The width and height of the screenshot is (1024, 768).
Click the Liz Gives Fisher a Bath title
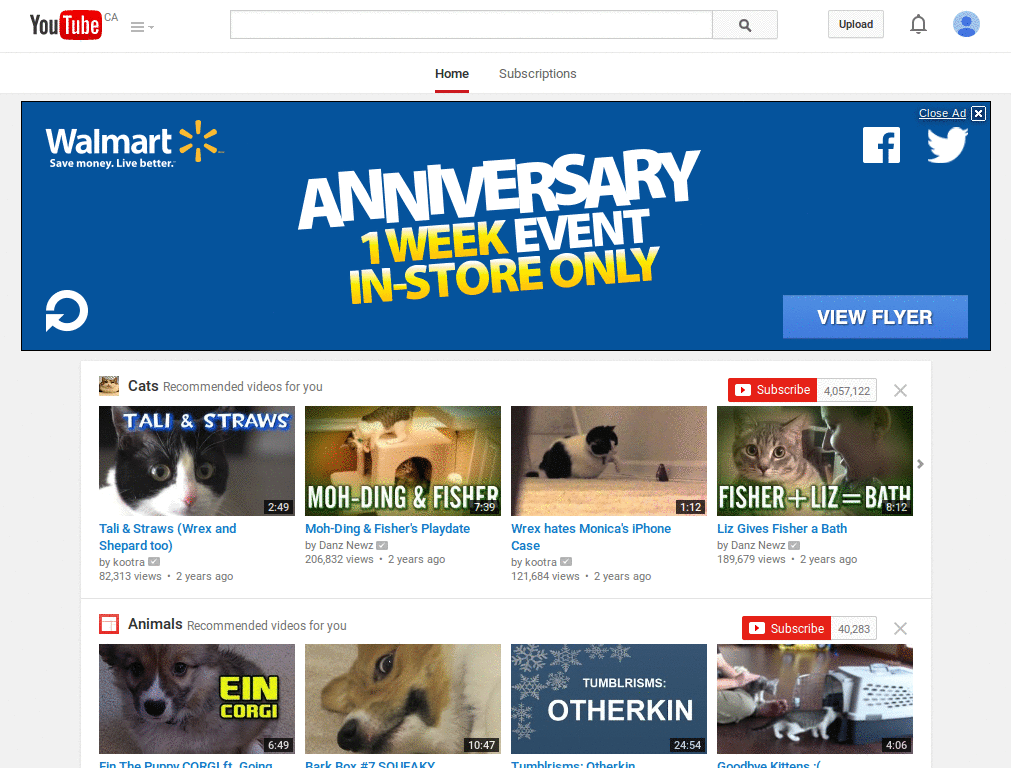pyautogui.click(x=782, y=528)
